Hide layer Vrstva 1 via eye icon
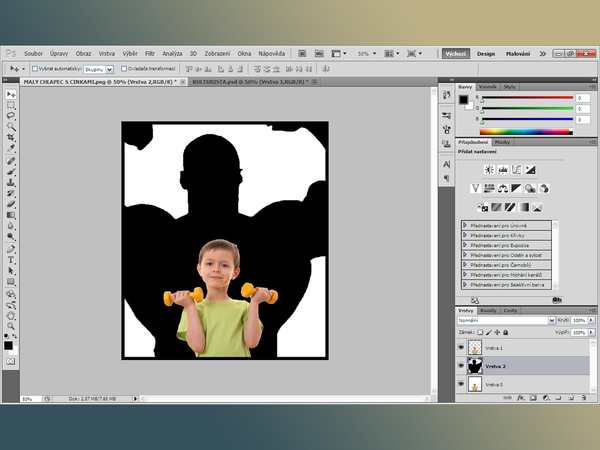This screenshot has height=450, width=600. [461, 348]
